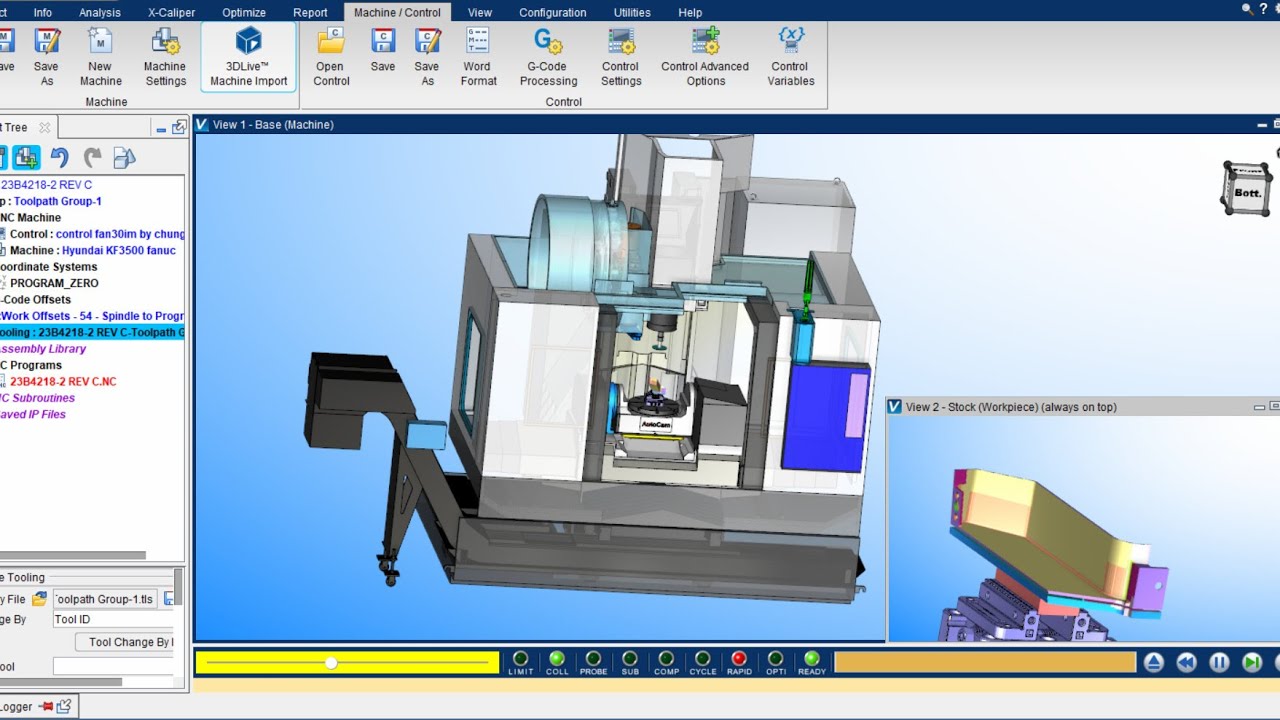The height and width of the screenshot is (720, 1280).
Task: Click the pause simulation button
Action: [x=1219, y=662]
